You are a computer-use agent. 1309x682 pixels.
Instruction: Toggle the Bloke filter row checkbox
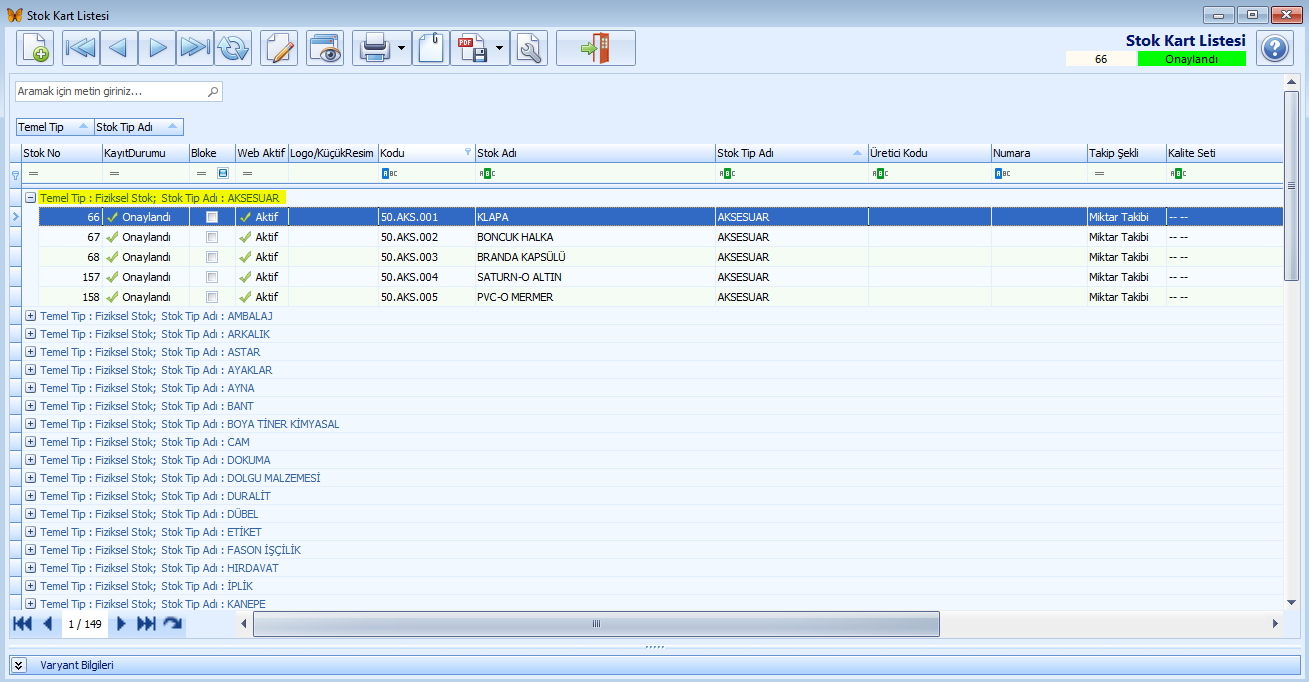tap(223, 174)
